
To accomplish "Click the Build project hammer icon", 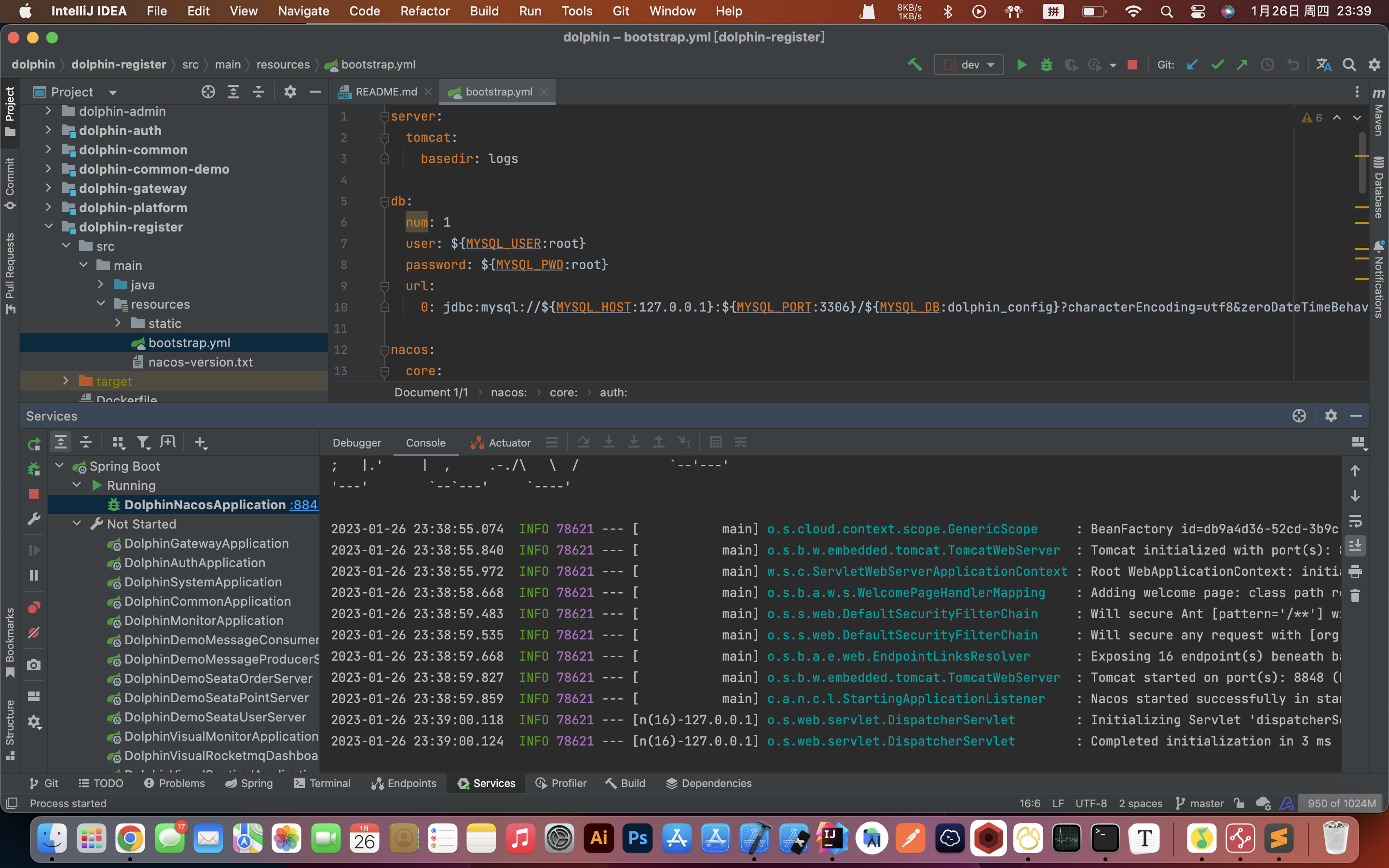I will [915, 64].
